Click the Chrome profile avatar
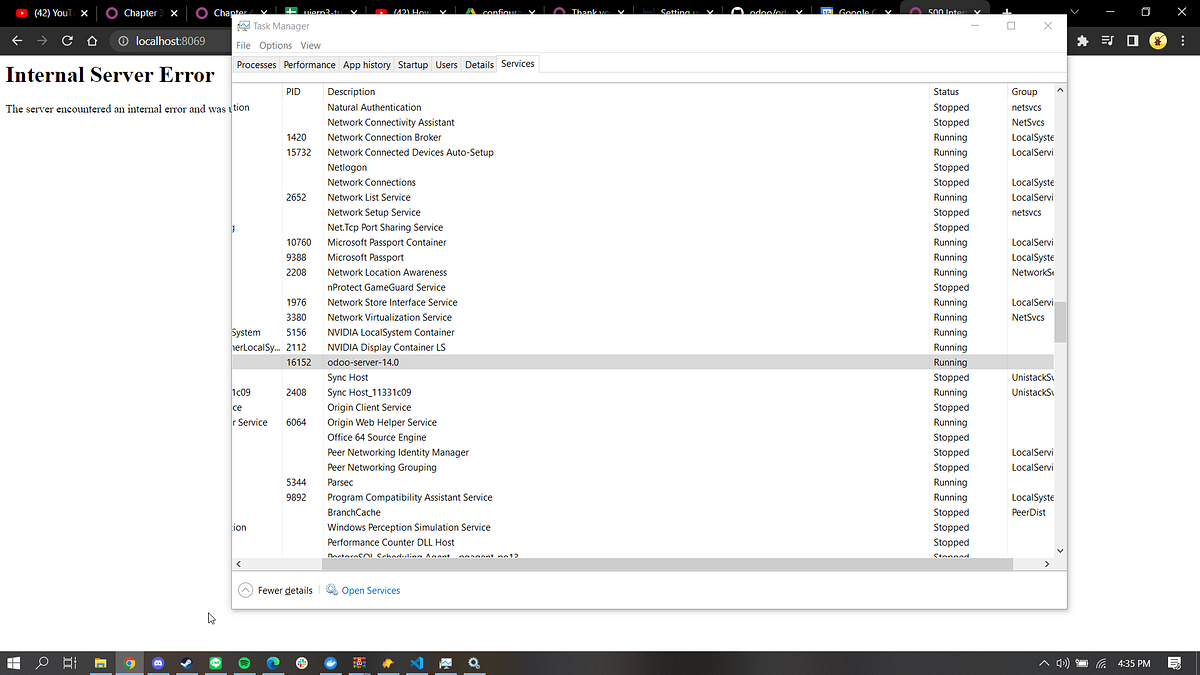The image size is (1200, 675). (1158, 41)
